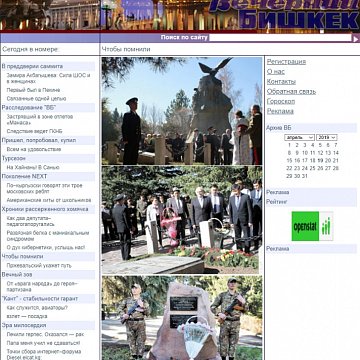The image size is (360, 360).
Task: Open article Связанные одной целью
Action: (x=36, y=99)
